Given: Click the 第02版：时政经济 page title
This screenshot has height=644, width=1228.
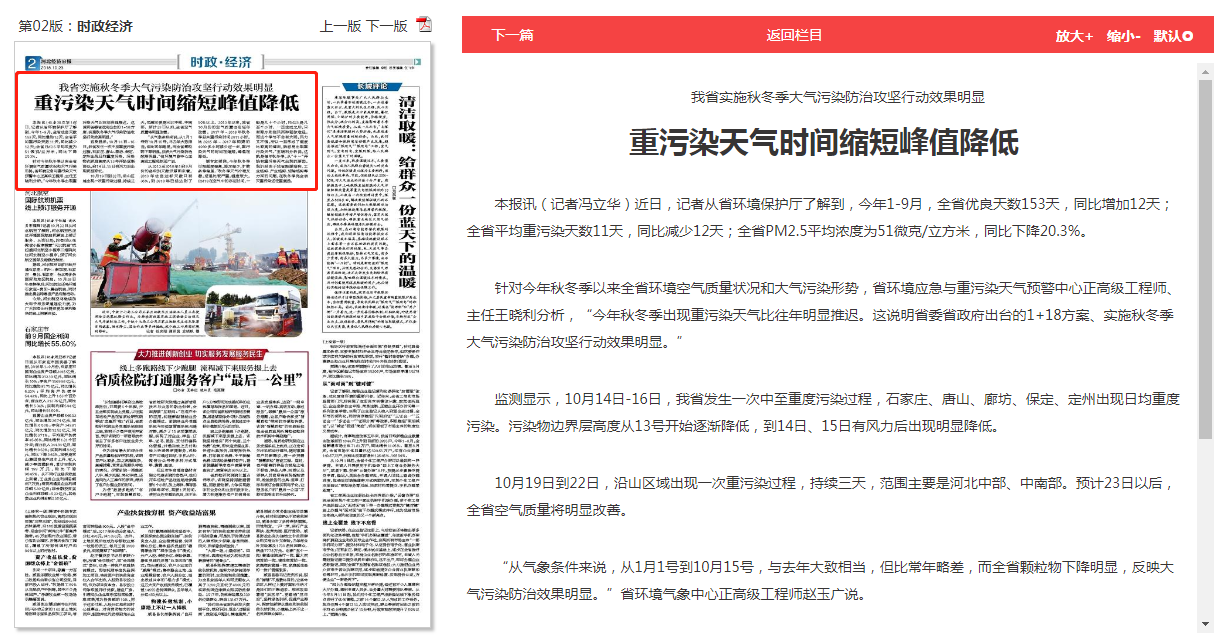Looking at the screenshot, I should (76, 26).
